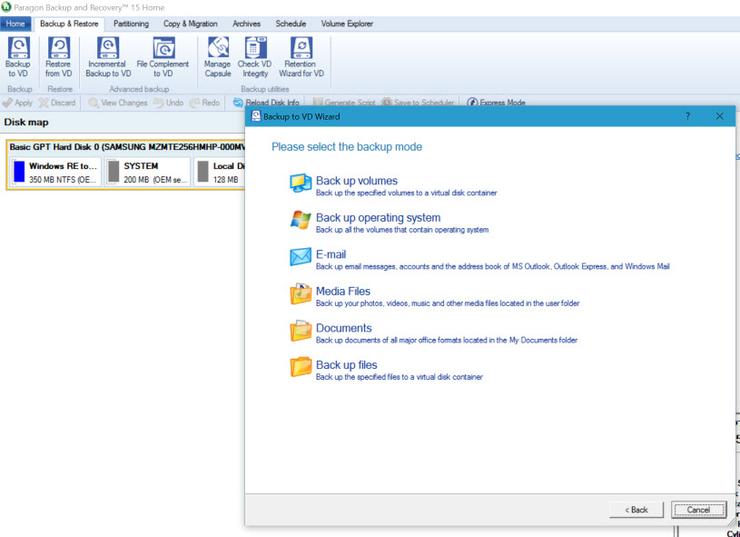
Task: Click Undo in the toolbar
Action: [x=168, y=102]
